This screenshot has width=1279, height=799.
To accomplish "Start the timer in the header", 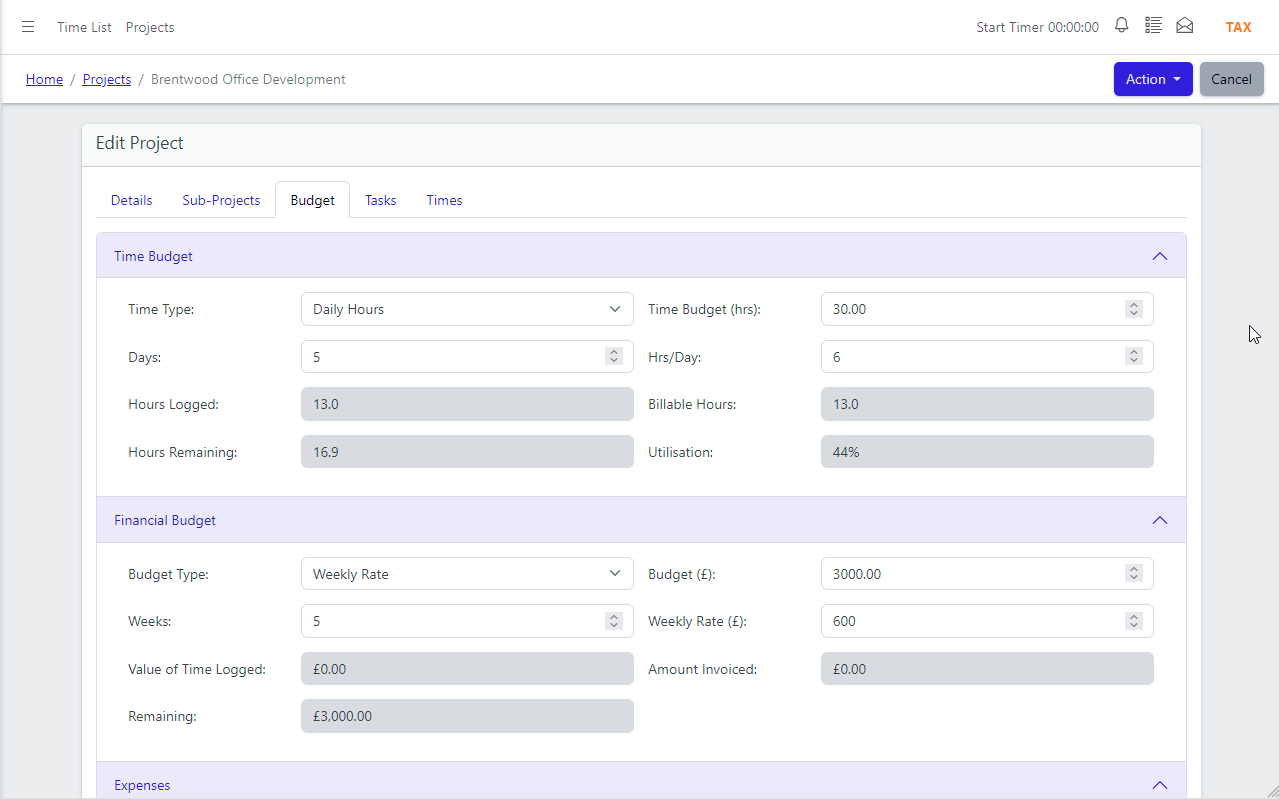I will point(1037,27).
